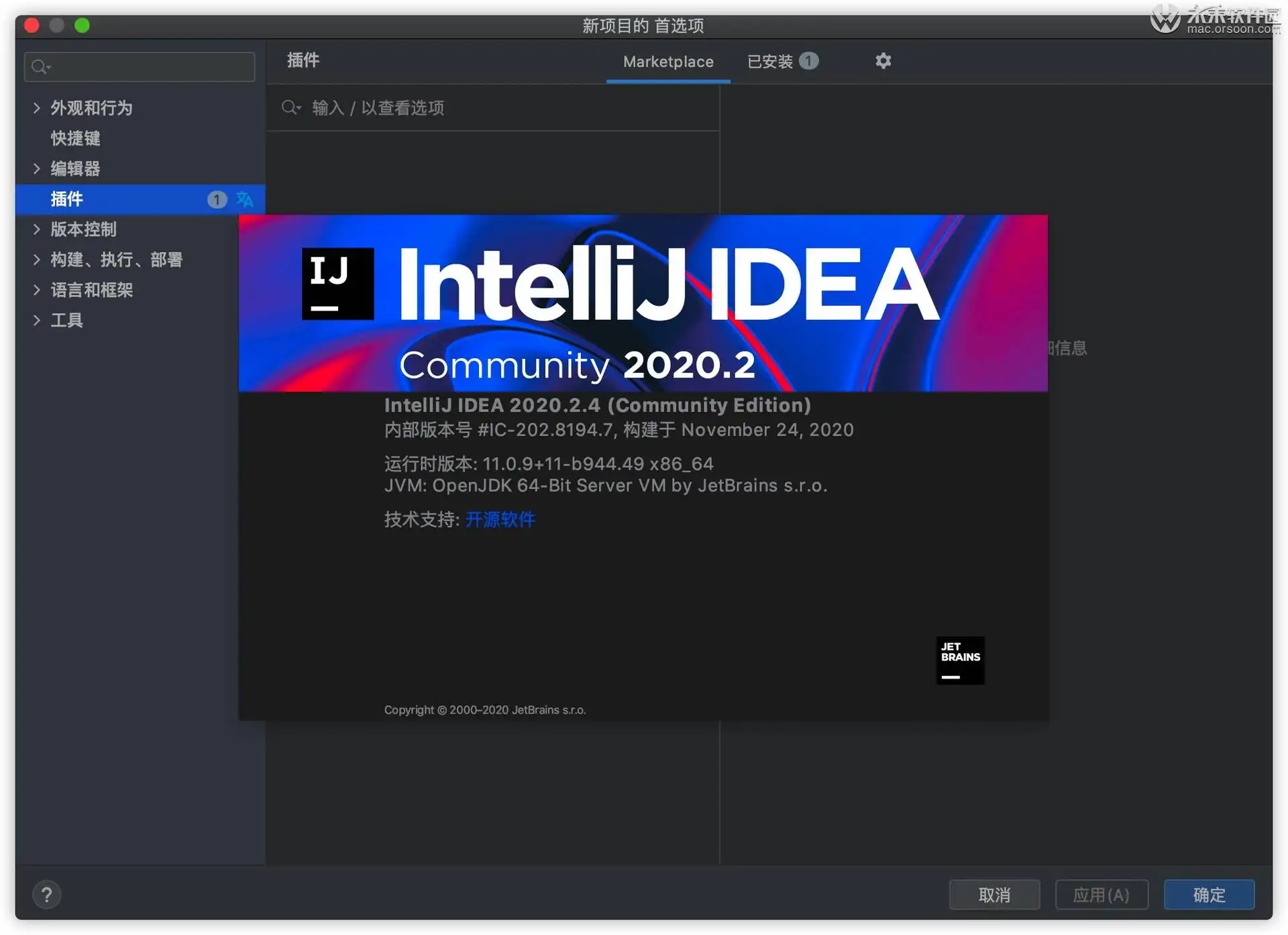Click the Copyright 2000–2020 JetBrains text
Screen dimensions: 1288x935
485,710
